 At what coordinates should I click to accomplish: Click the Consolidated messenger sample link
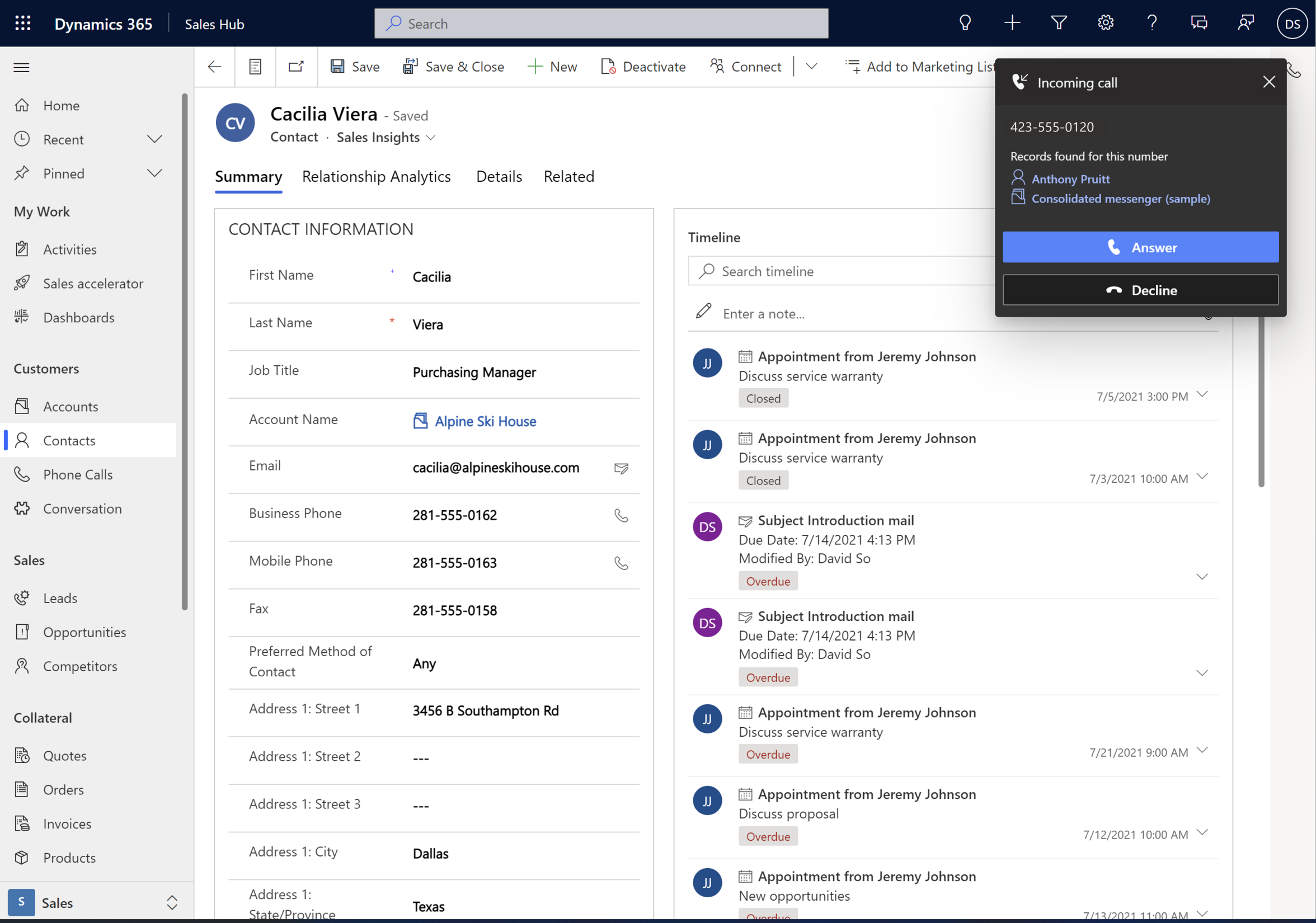pos(1120,198)
